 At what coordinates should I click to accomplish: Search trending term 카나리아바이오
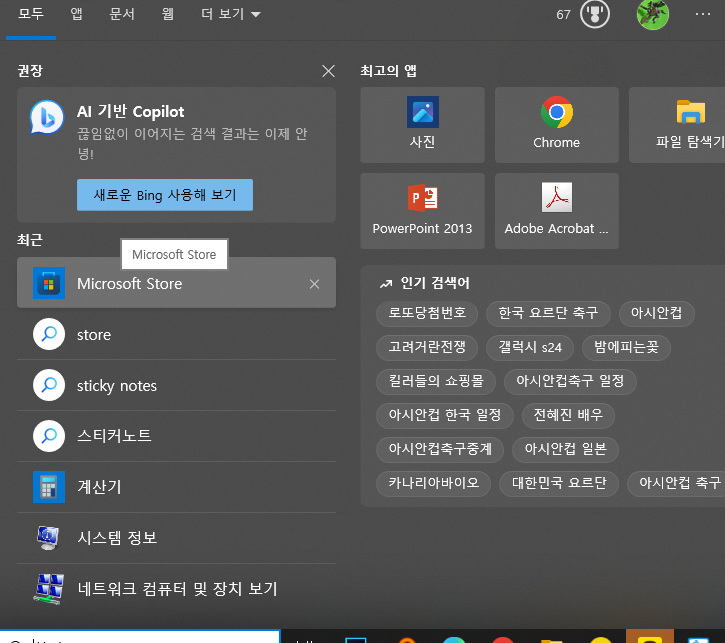(x=433, y=484)
